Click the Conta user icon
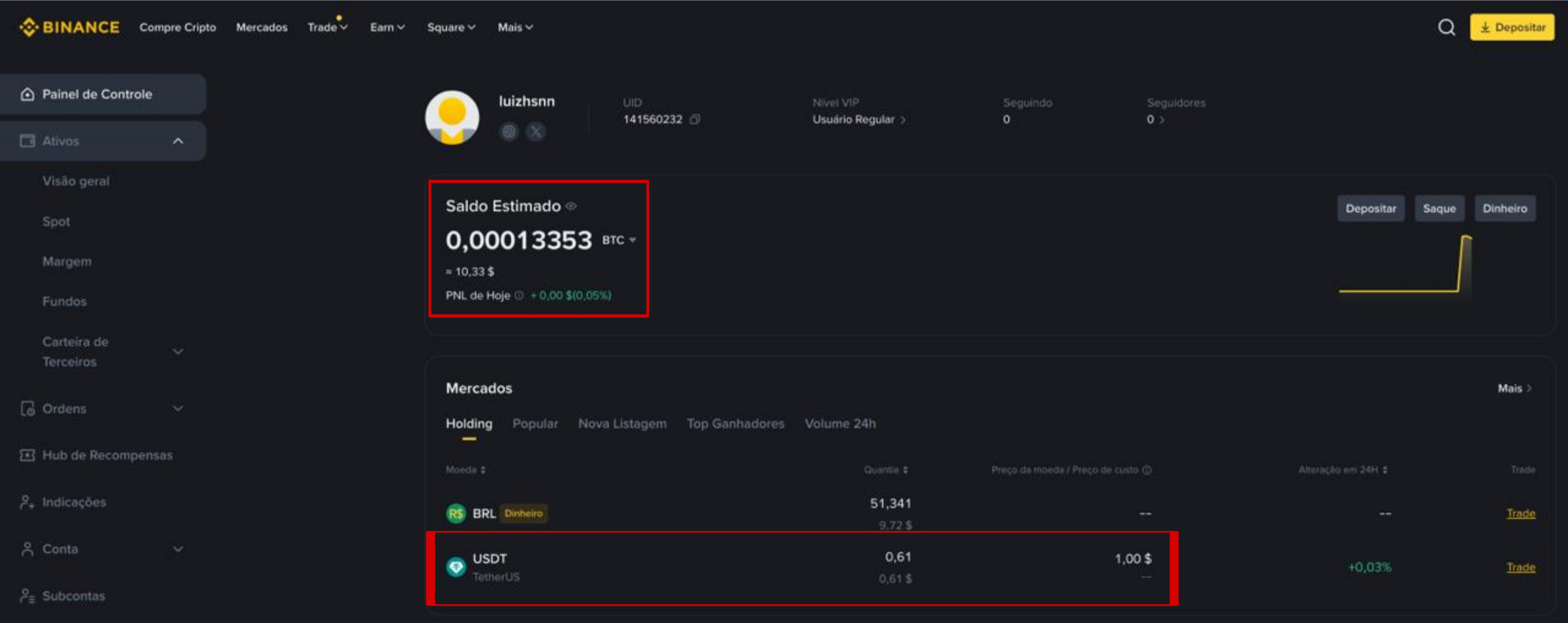Image resolution: width=1568 pixels, height=623 pixels. [x=27, y=549]
